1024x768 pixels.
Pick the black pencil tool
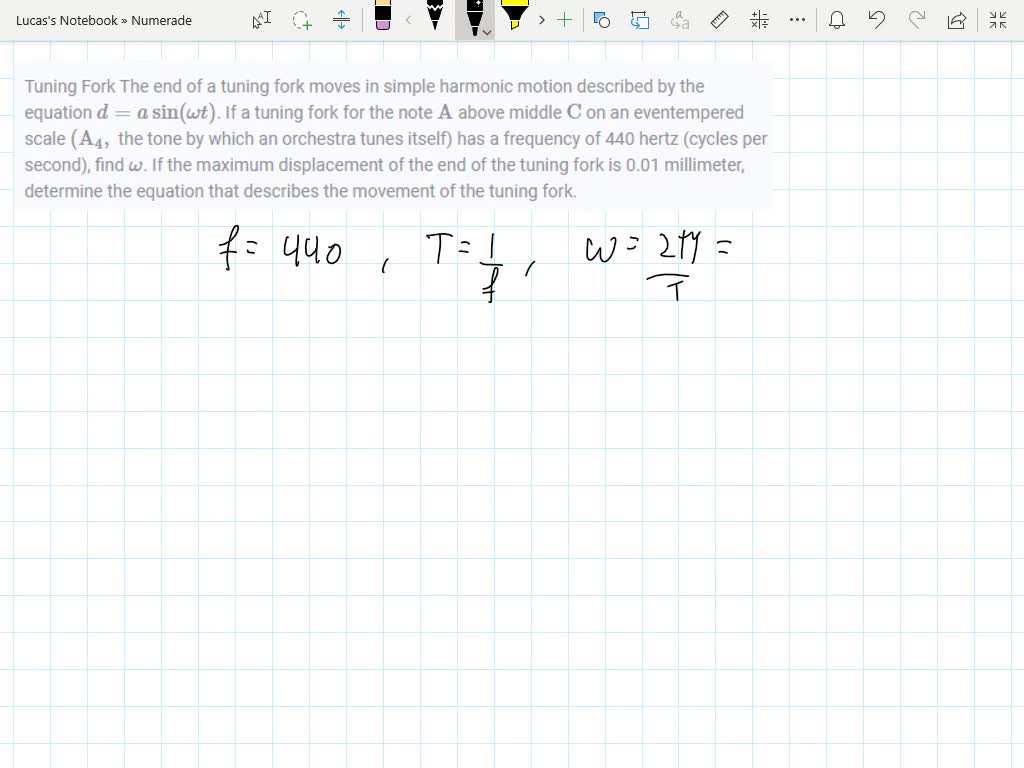tap(435, 18)
